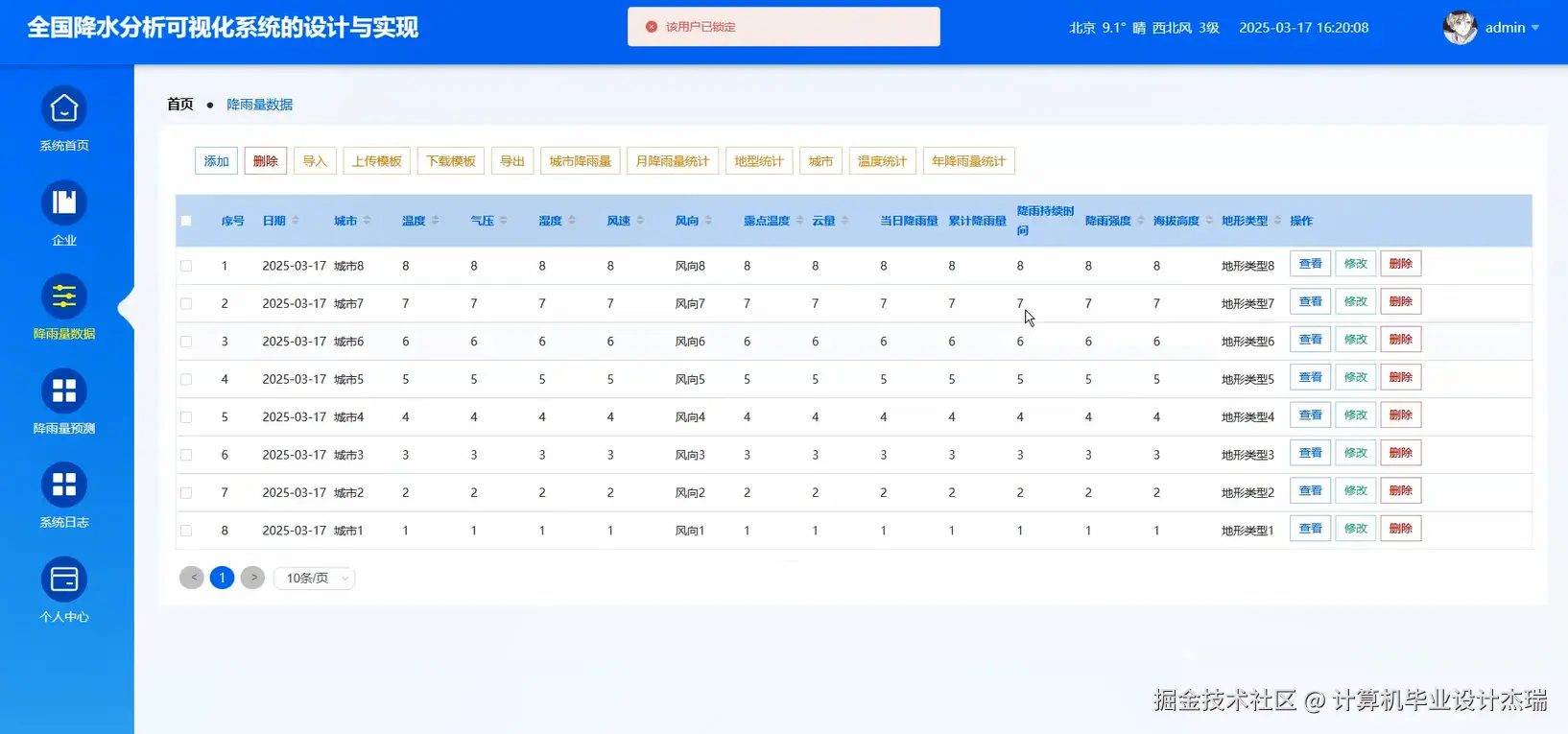Open the 个人中心 sidebar icon
This screenshot has width=1568, height=734.
click(64, 580)
